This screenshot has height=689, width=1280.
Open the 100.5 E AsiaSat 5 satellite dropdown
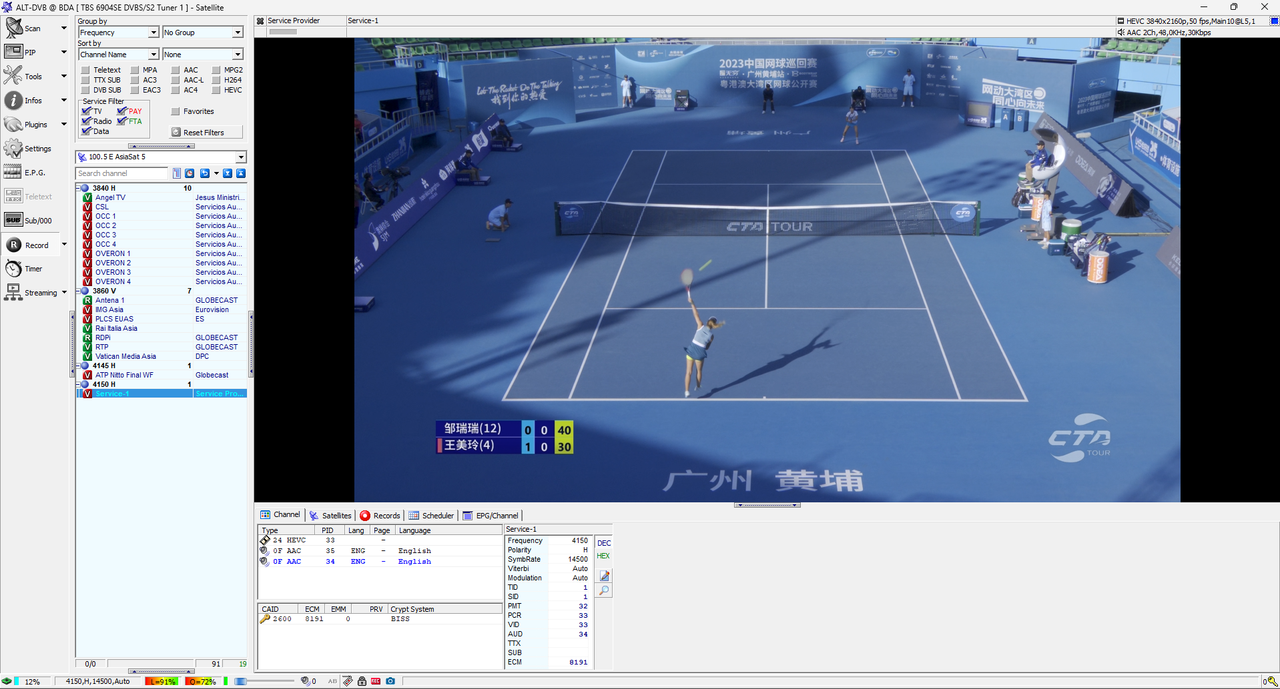tap(160, 157)
